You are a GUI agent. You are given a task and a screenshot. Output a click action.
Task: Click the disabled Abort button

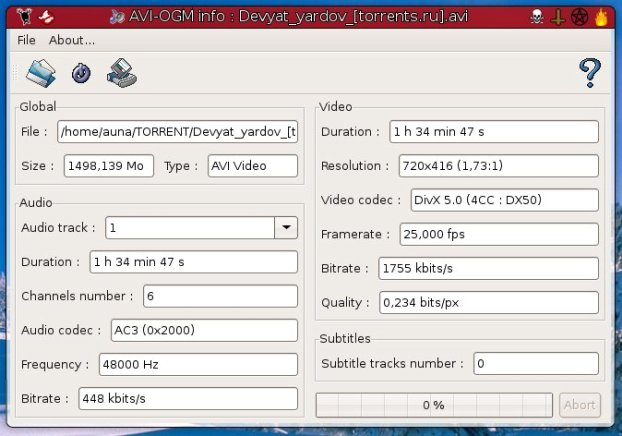(x=580, y=405)
